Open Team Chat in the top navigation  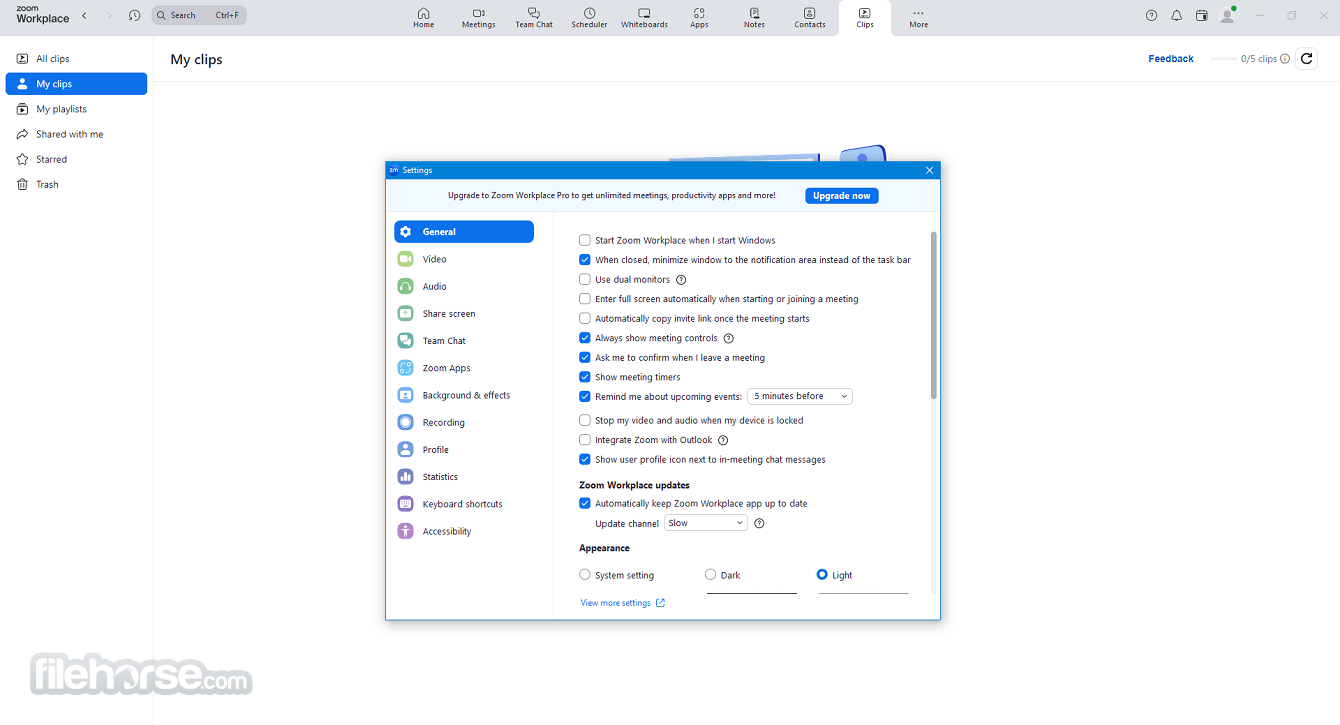pos(534,18)
